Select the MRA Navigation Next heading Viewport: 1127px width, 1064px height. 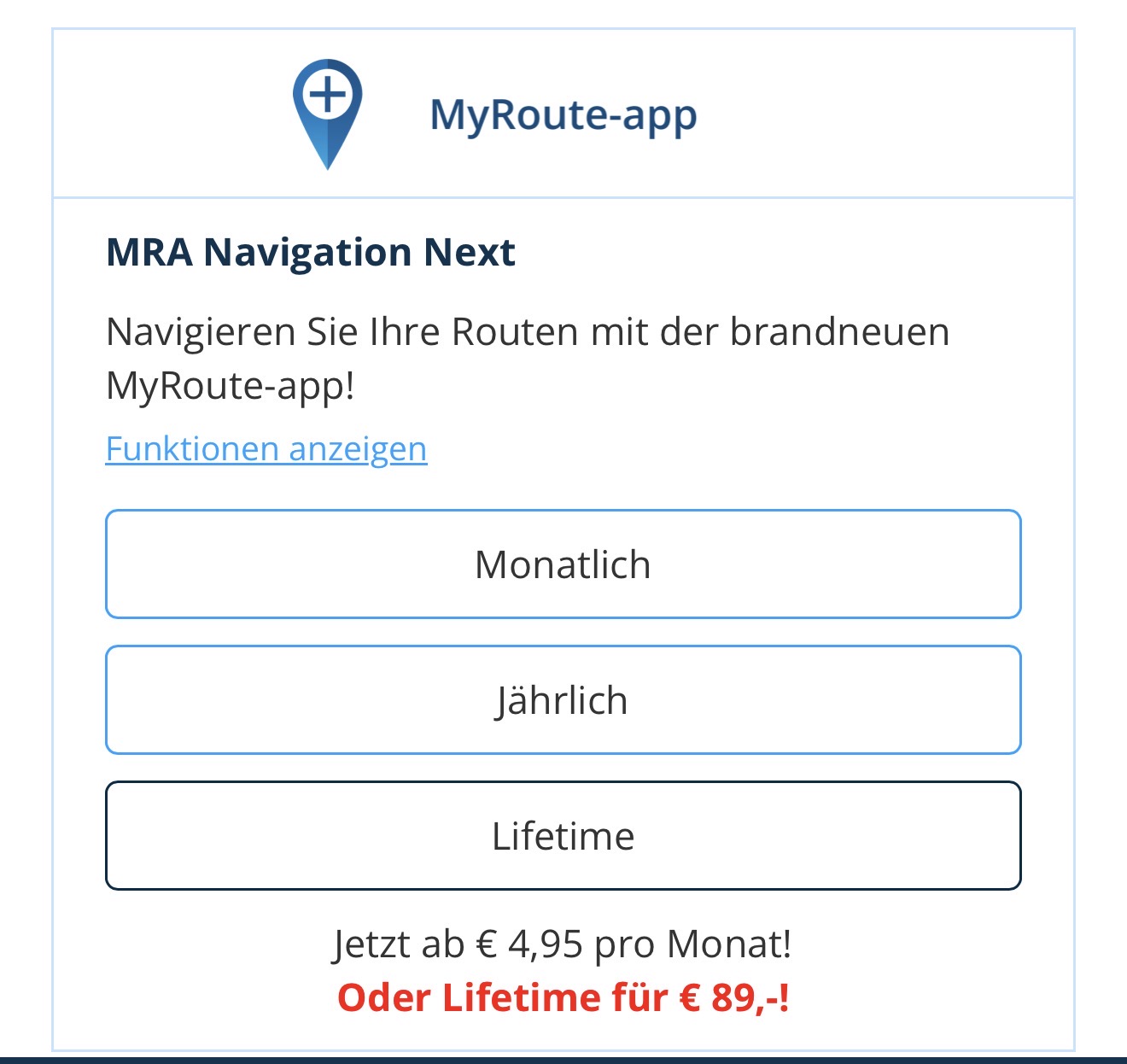(311, 252)
